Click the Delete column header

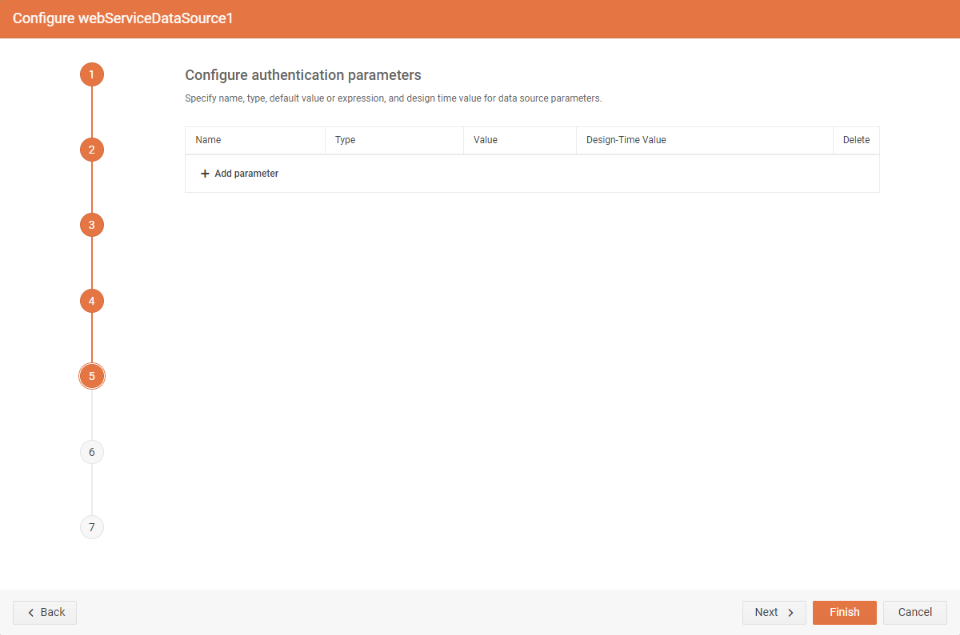(856, 140)
